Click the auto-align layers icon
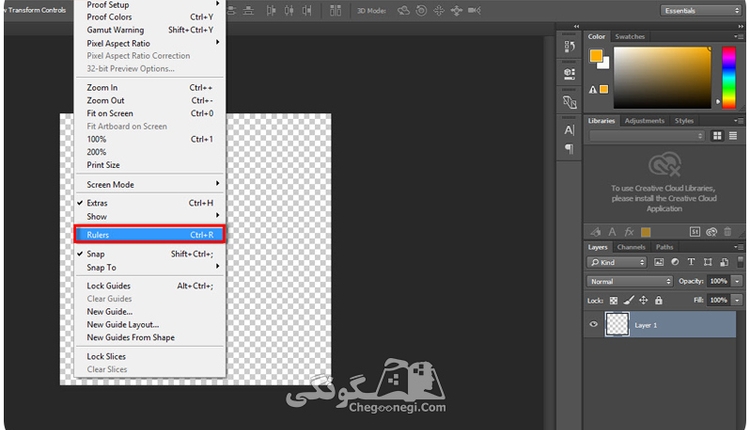The image size is (750, 430). [x=335, y=10]
